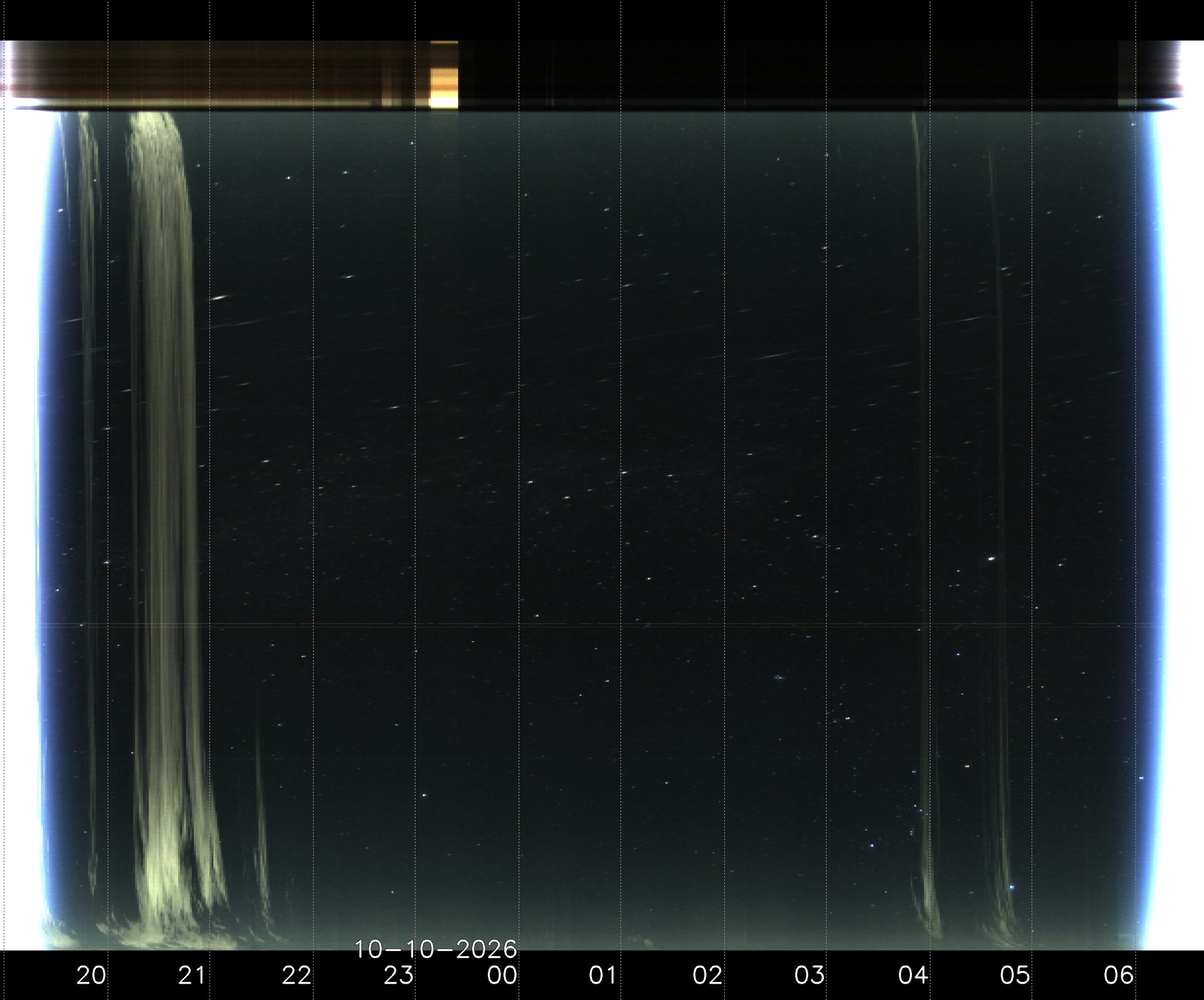
Task: Click the bright orange block in top strip
Action: point(444,75)
